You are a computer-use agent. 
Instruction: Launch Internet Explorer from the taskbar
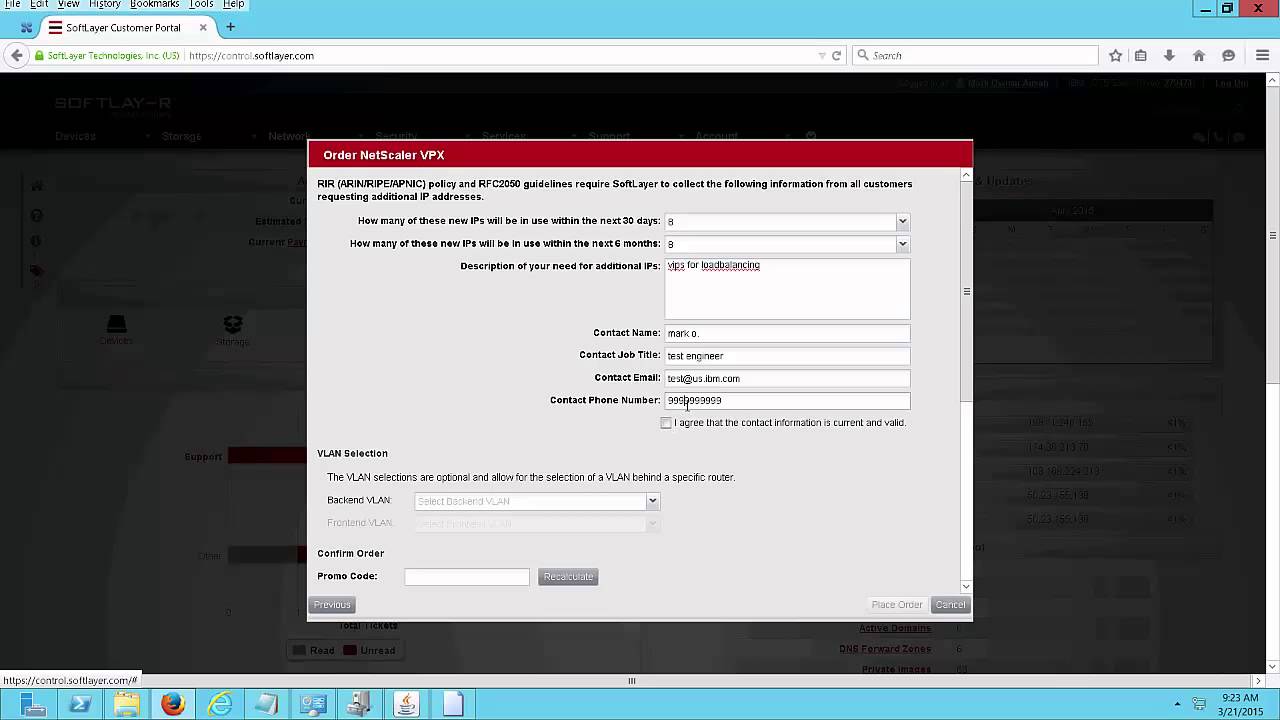coord(220,705)
